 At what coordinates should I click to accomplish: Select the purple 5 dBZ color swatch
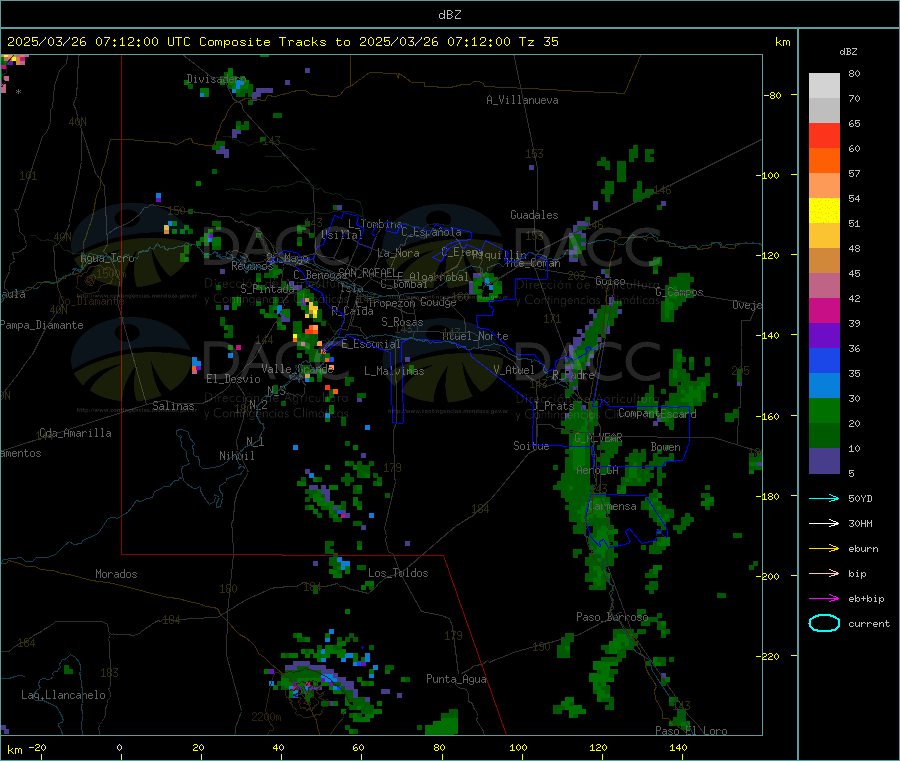click(824, 461)
